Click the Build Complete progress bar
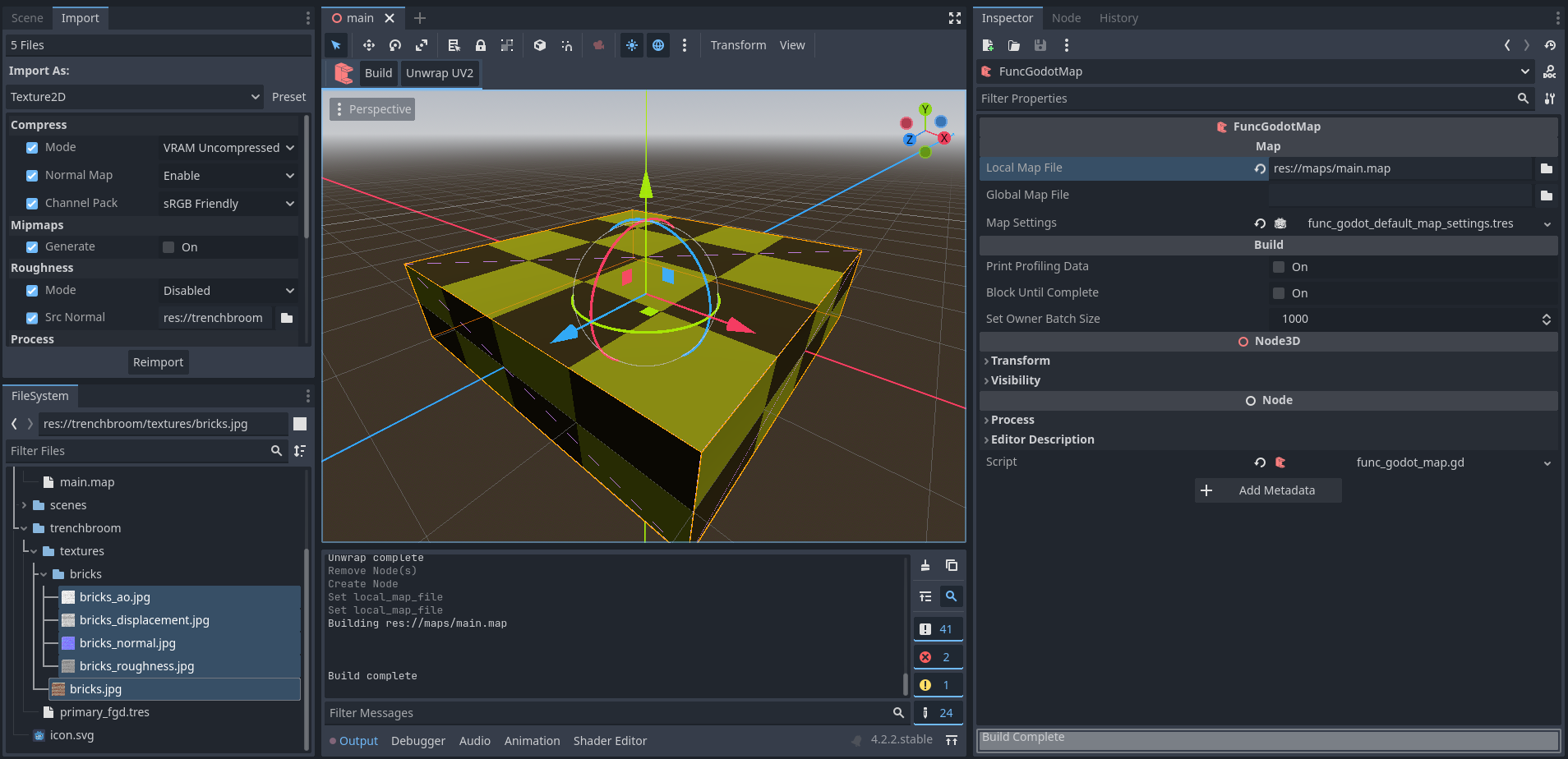 tap(1267, 738)
